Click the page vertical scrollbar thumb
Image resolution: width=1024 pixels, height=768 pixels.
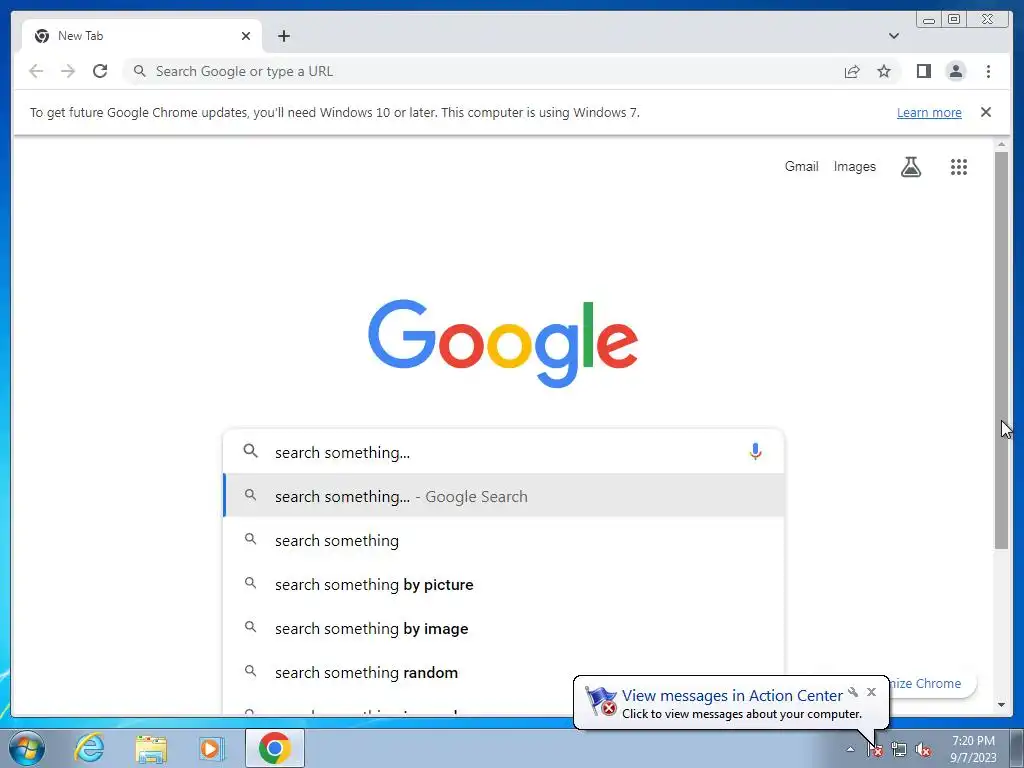(x=1001, y=350)
